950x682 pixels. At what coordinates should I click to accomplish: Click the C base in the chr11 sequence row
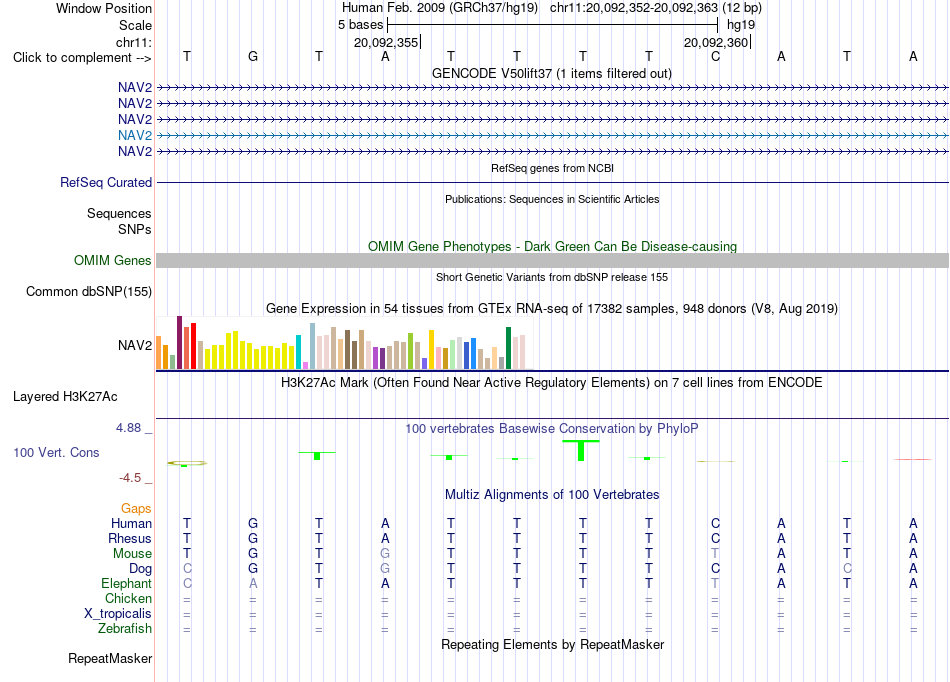pyautogui.click(x=715, y=57)
